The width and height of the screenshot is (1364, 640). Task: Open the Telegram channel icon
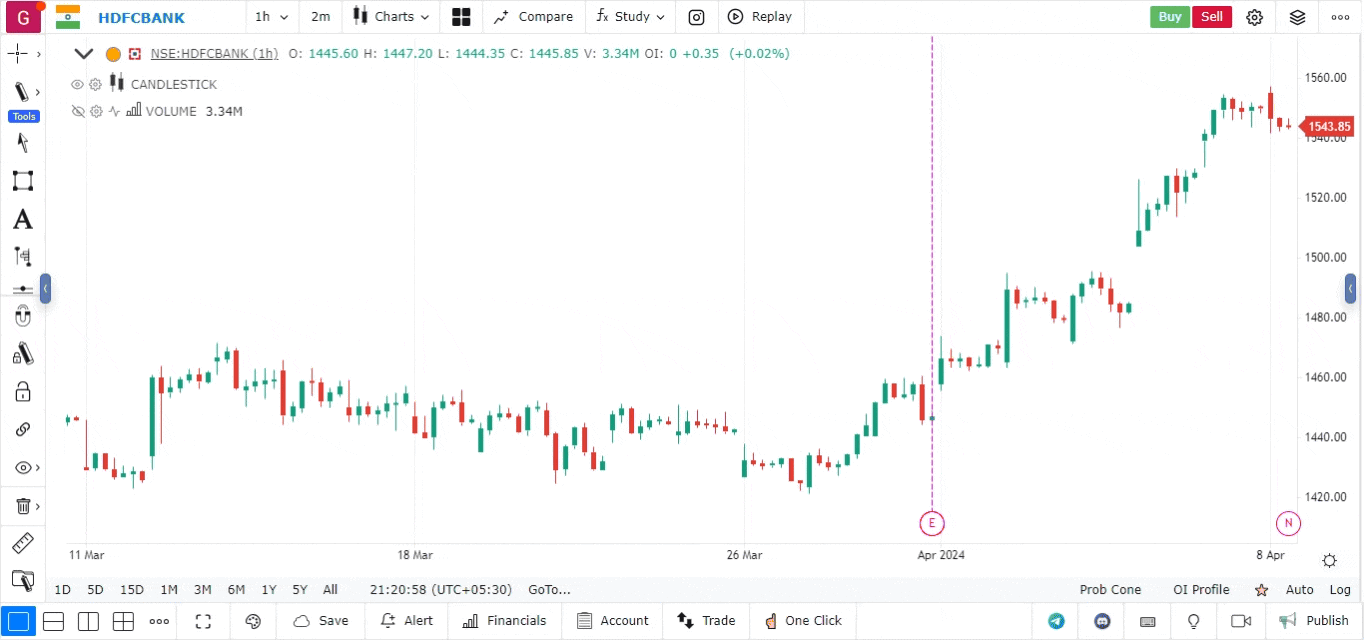[x=1056, y=621]
